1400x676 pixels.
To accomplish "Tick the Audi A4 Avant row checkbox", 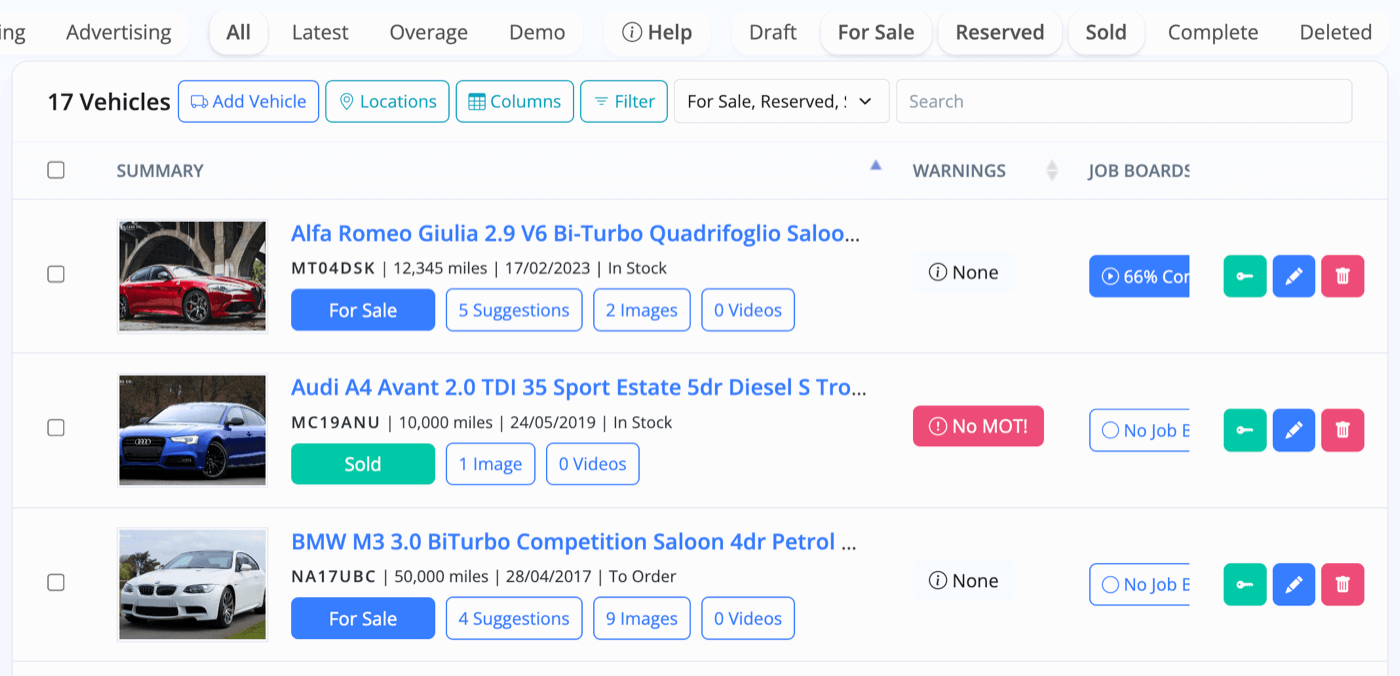I will pyautogui.click(x=56, y=428).
